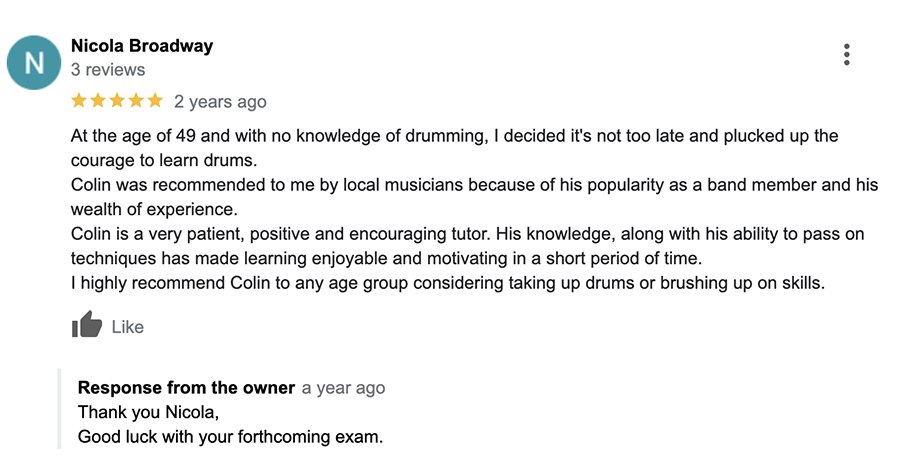Screen dimensions: 900x459
Task: Click the thumbs-up Like icon
Action: coord(87,324)
